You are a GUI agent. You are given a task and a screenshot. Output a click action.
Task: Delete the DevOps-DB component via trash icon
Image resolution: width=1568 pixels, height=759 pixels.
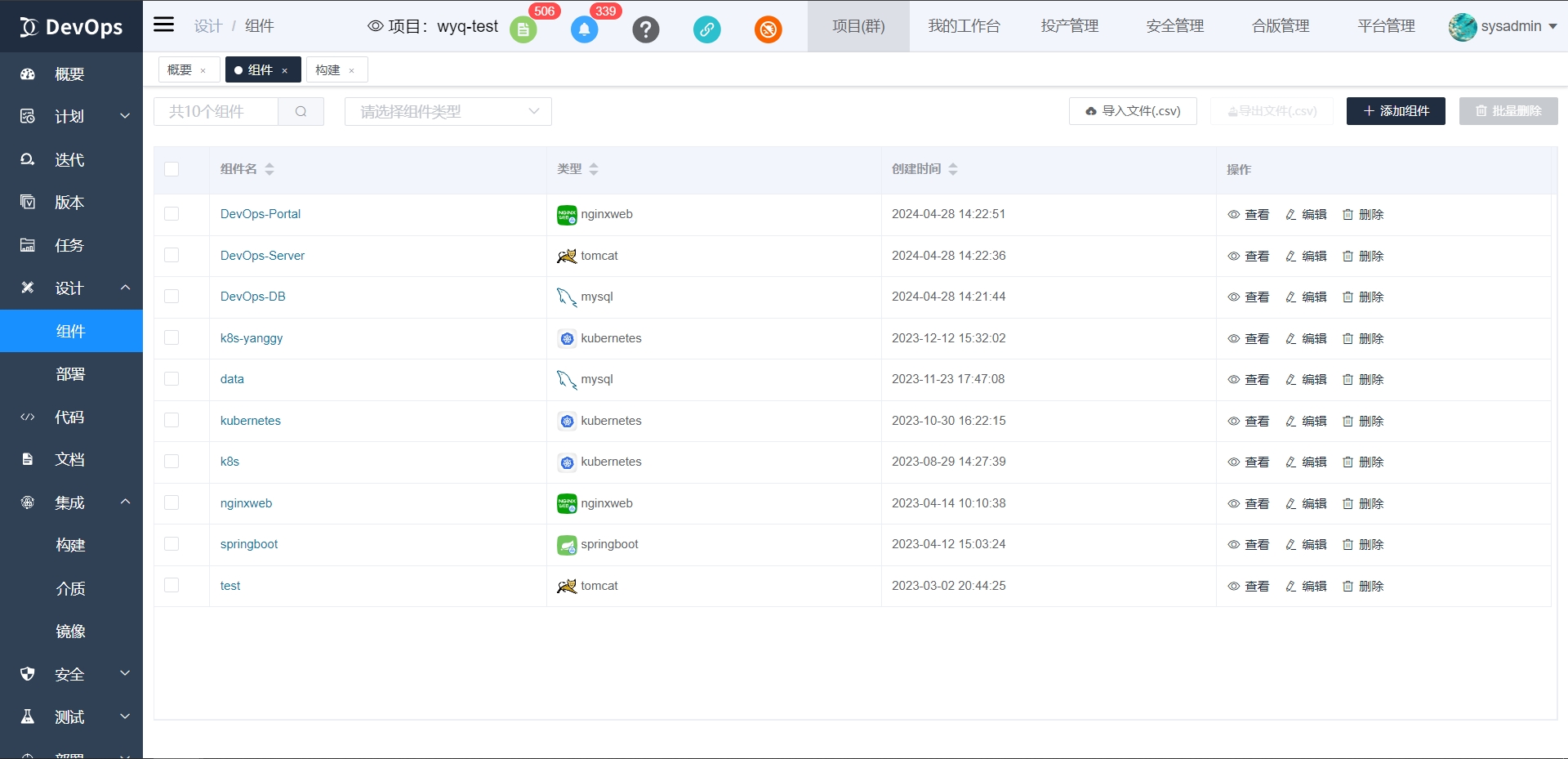click(1363, 297)
